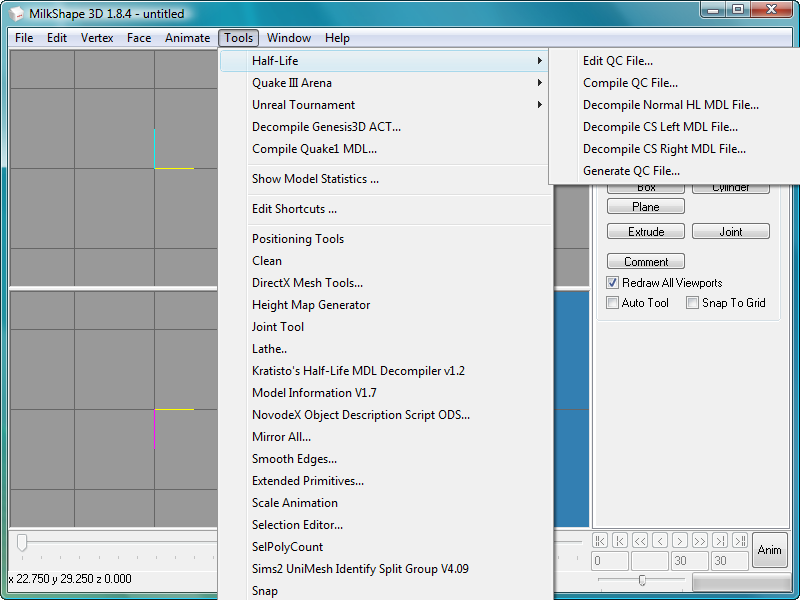Uncheck Redraw All Viewports

613,283
